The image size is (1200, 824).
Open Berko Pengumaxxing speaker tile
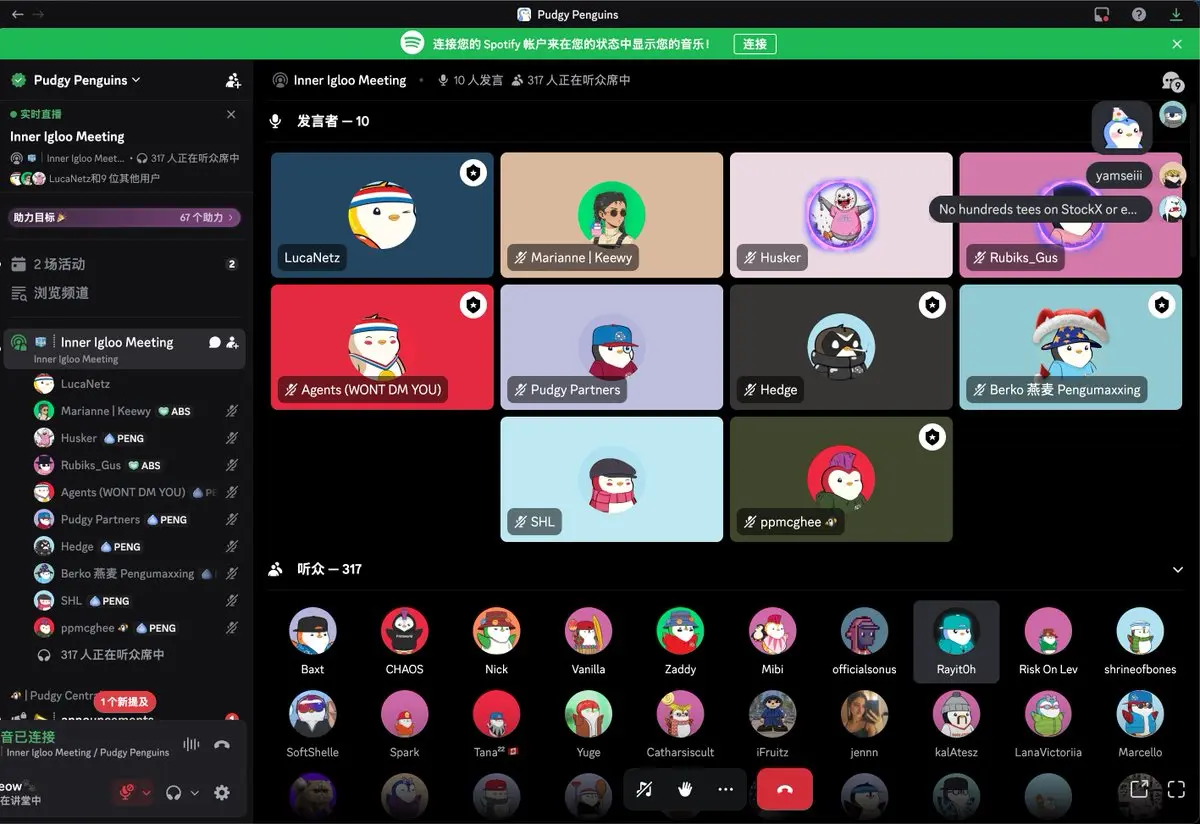point(1070,347)
